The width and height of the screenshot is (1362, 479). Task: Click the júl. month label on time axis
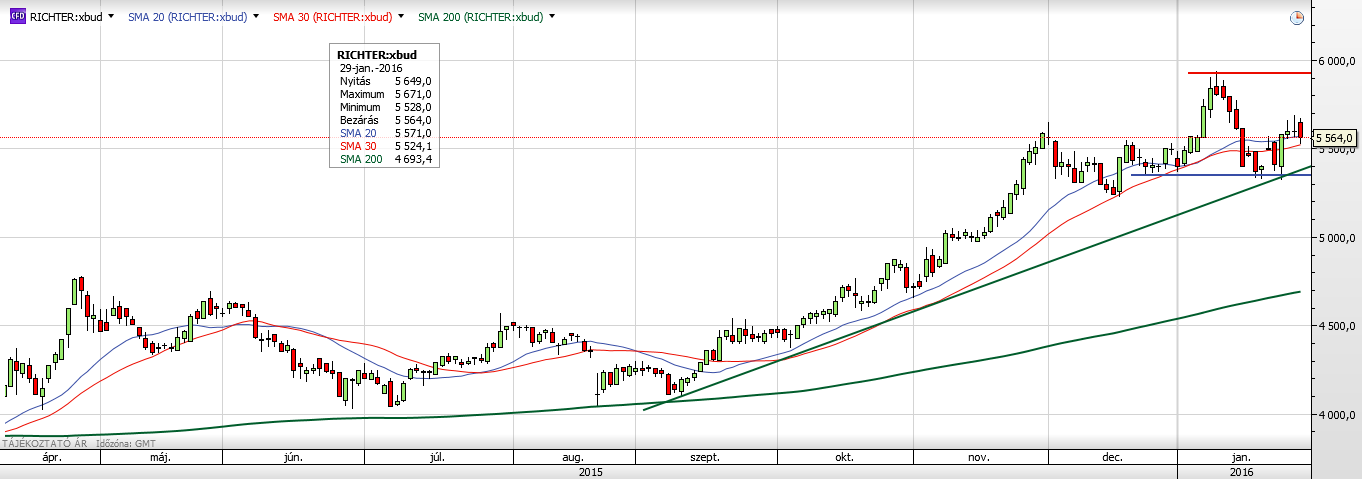(437, 457)
